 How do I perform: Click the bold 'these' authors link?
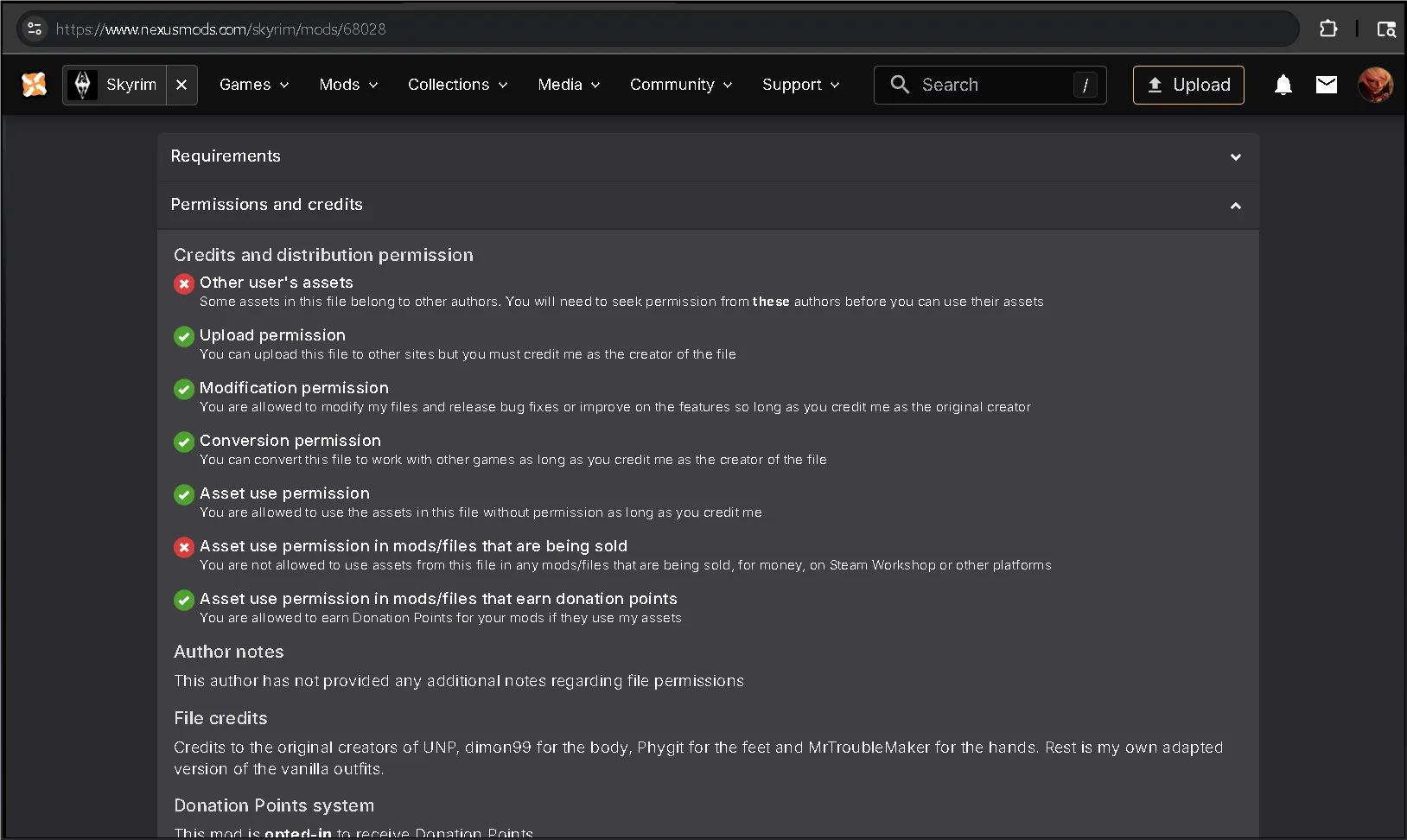point(771,302)
